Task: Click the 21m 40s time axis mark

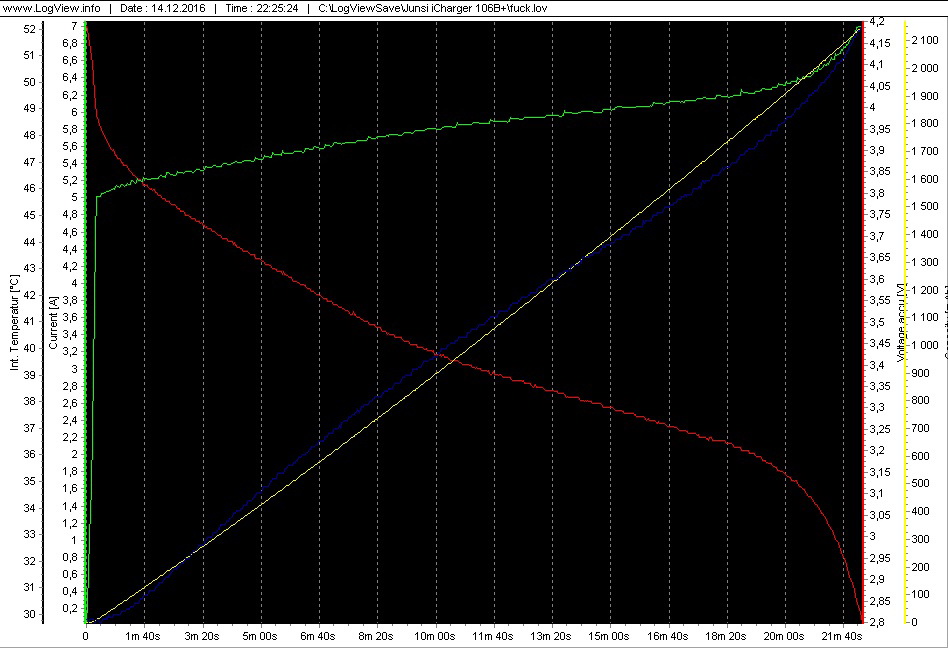Action: (840, 636)
